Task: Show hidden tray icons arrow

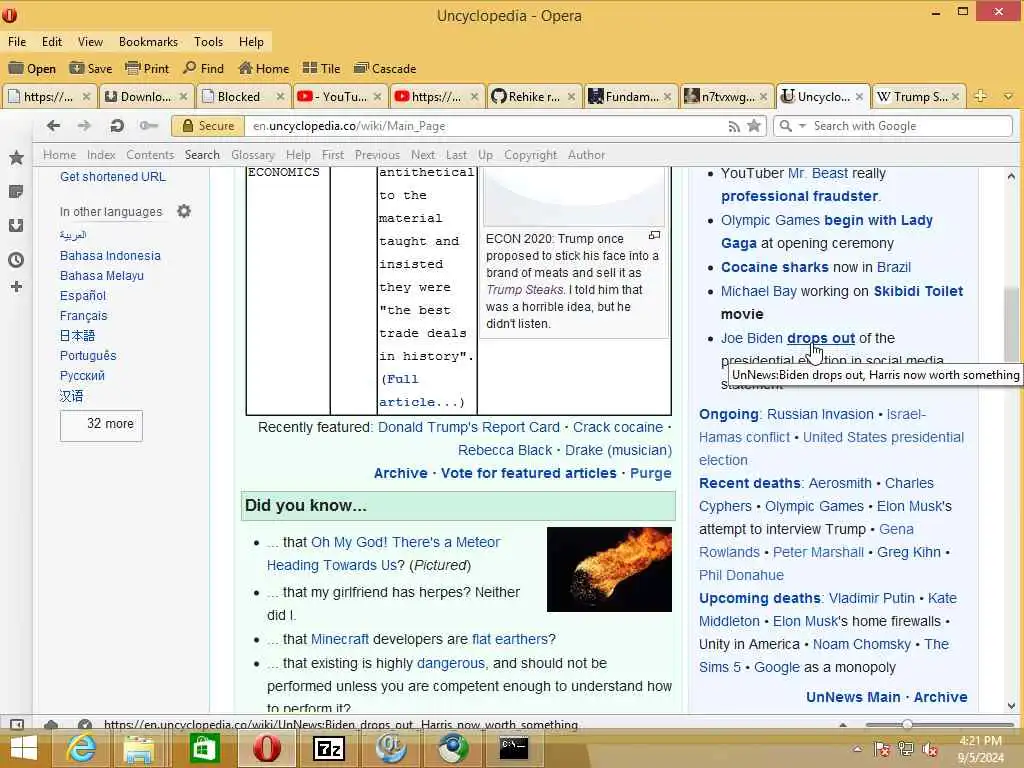Action: (x=857, y=749)
